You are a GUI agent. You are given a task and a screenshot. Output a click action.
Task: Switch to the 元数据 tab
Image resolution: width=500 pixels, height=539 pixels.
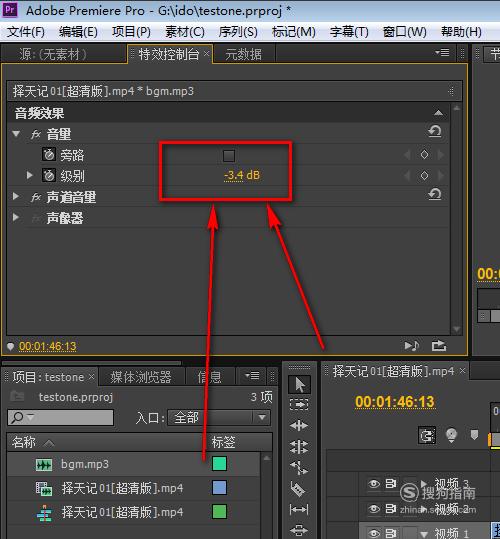(x=243, y=54)
